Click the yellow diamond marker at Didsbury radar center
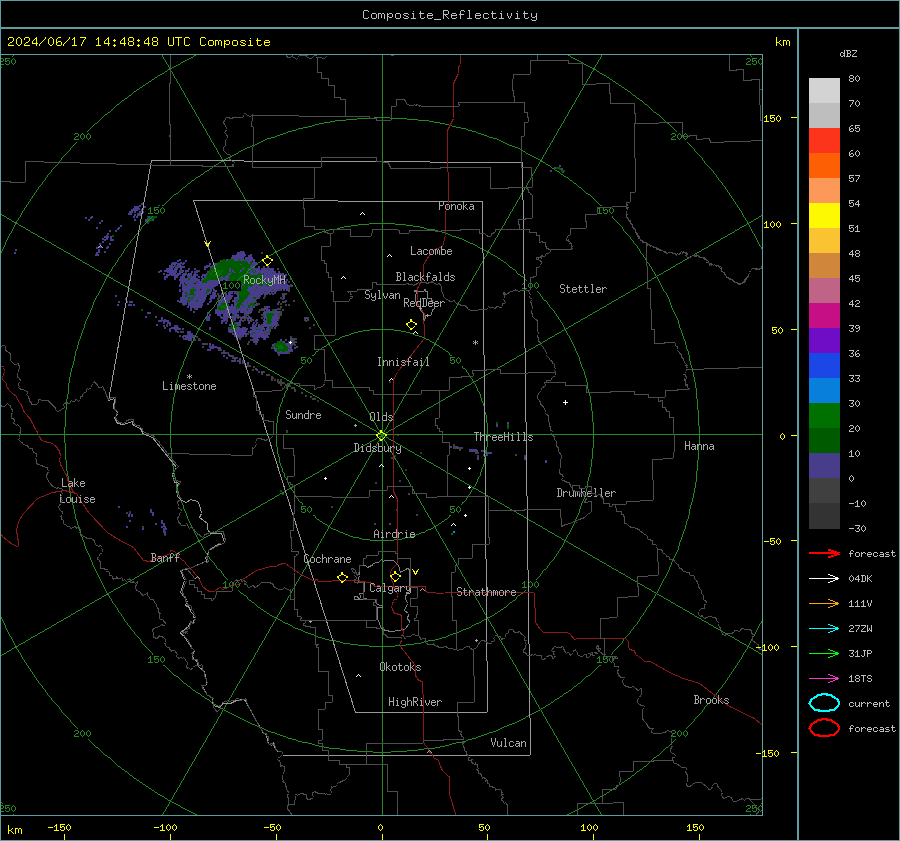This screenshot has width=900, height=841. click(x=381, y=436)
